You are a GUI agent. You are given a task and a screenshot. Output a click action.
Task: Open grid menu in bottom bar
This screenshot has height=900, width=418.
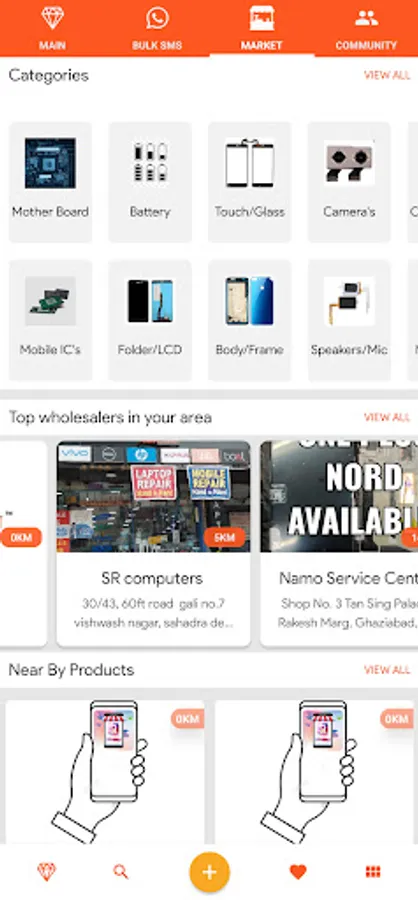373,872
